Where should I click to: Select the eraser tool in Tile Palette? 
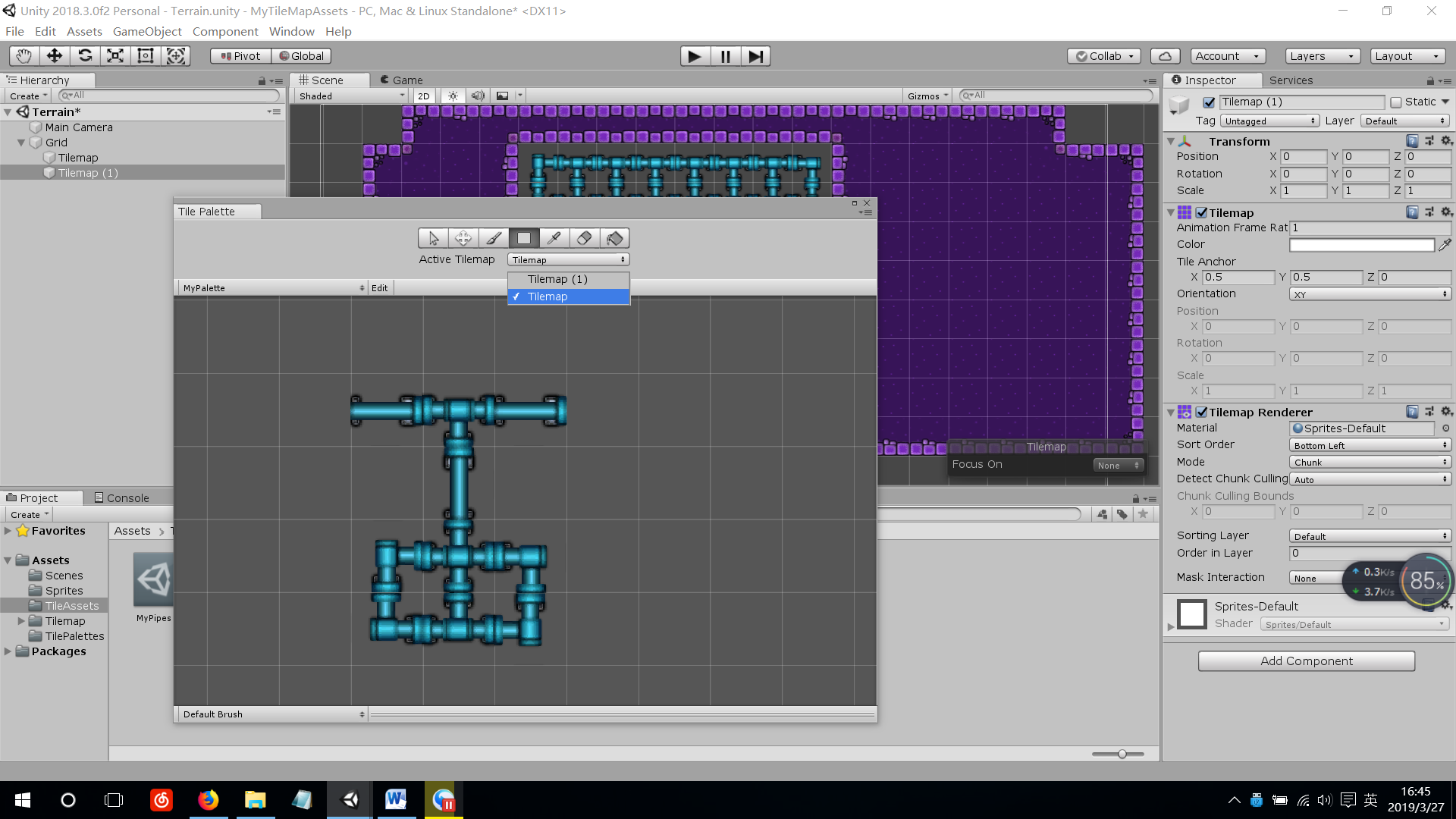pyautogui.click(x=584, y=238)
